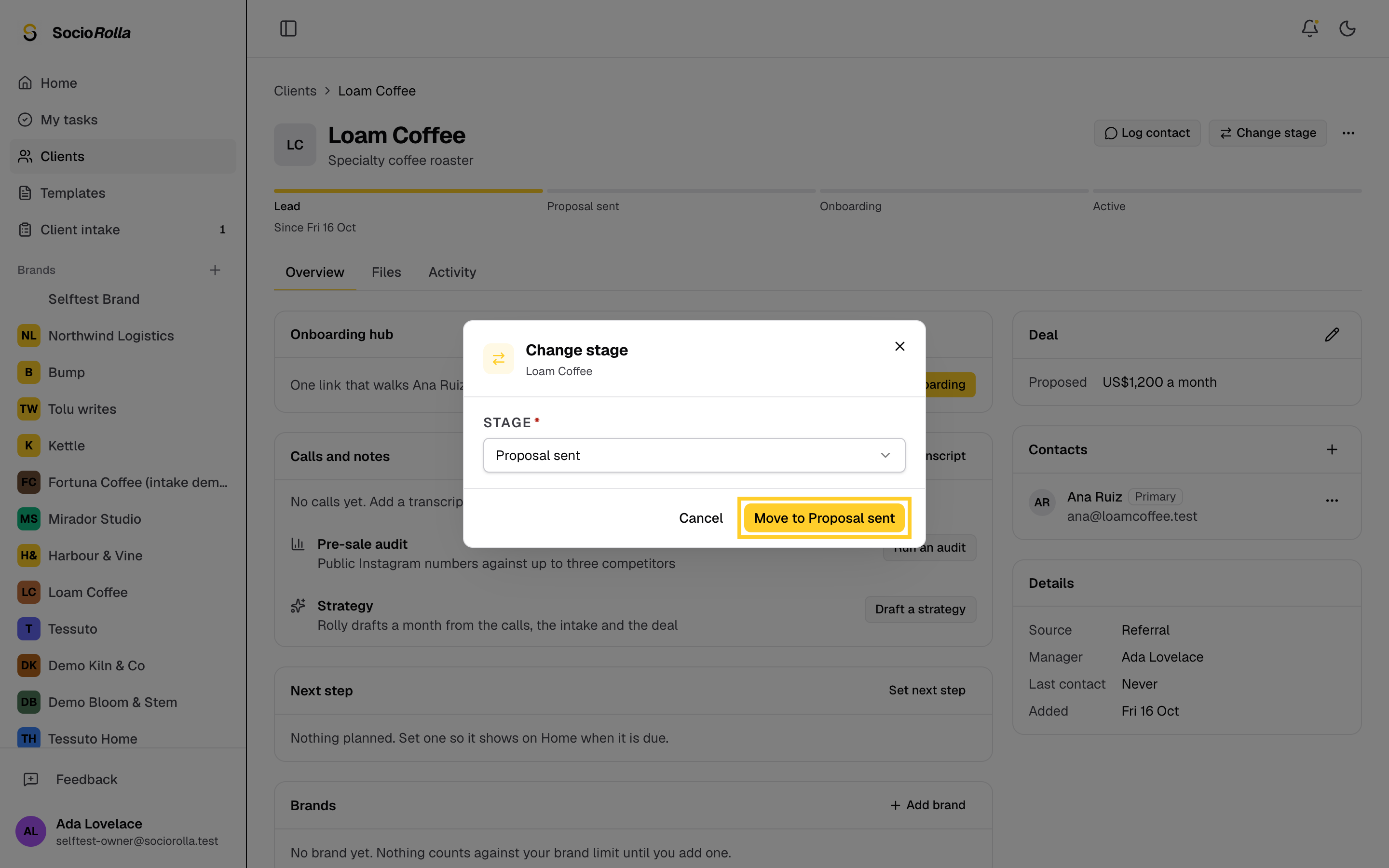Cancel the Change stage dialog
This screenshot has width=1389, height=868.
point(701,518)
